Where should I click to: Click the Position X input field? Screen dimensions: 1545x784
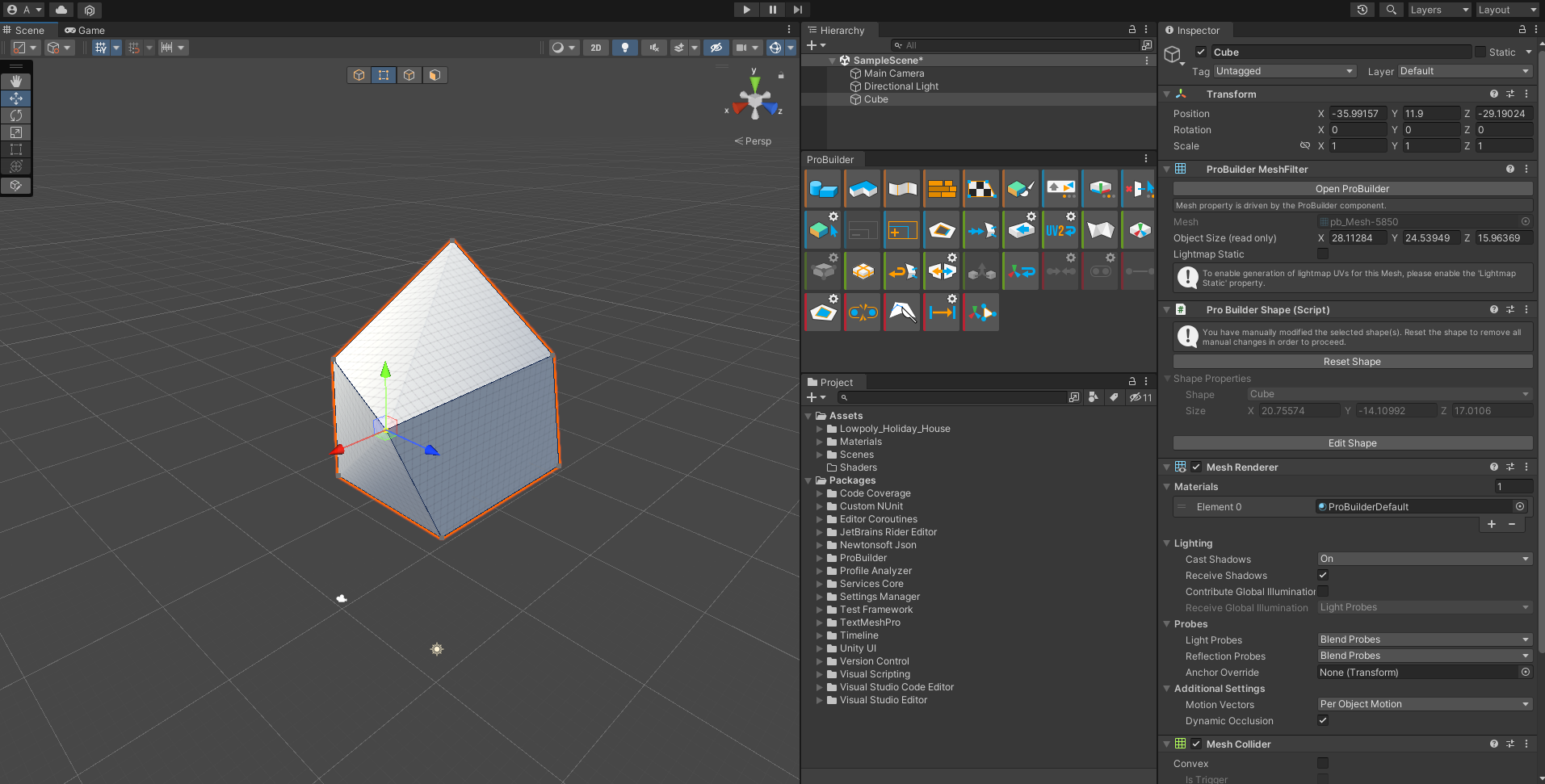pos(1357,114)
